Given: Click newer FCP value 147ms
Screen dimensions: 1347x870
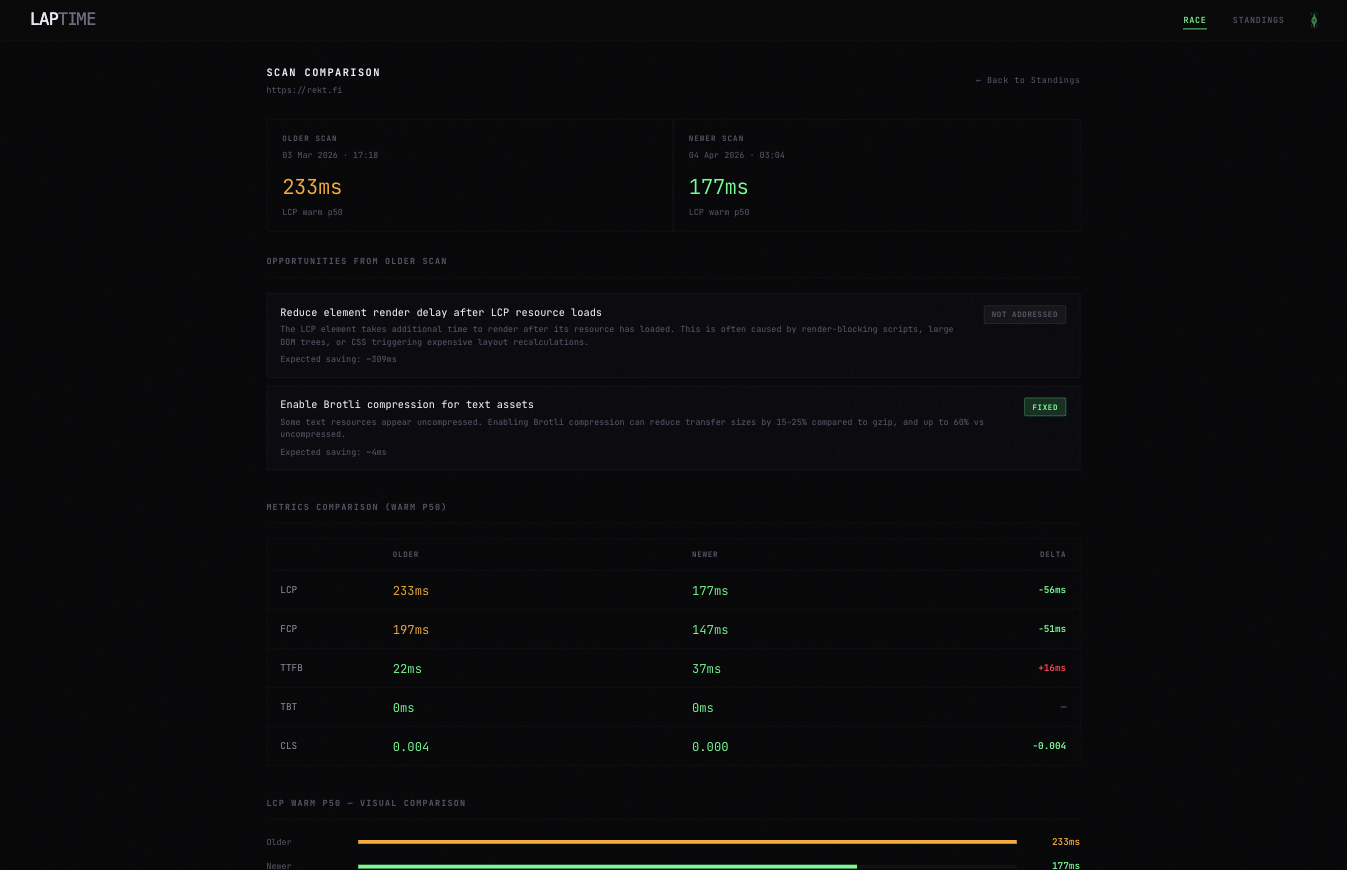Looking at the screenshot, I should pos(710,630).
